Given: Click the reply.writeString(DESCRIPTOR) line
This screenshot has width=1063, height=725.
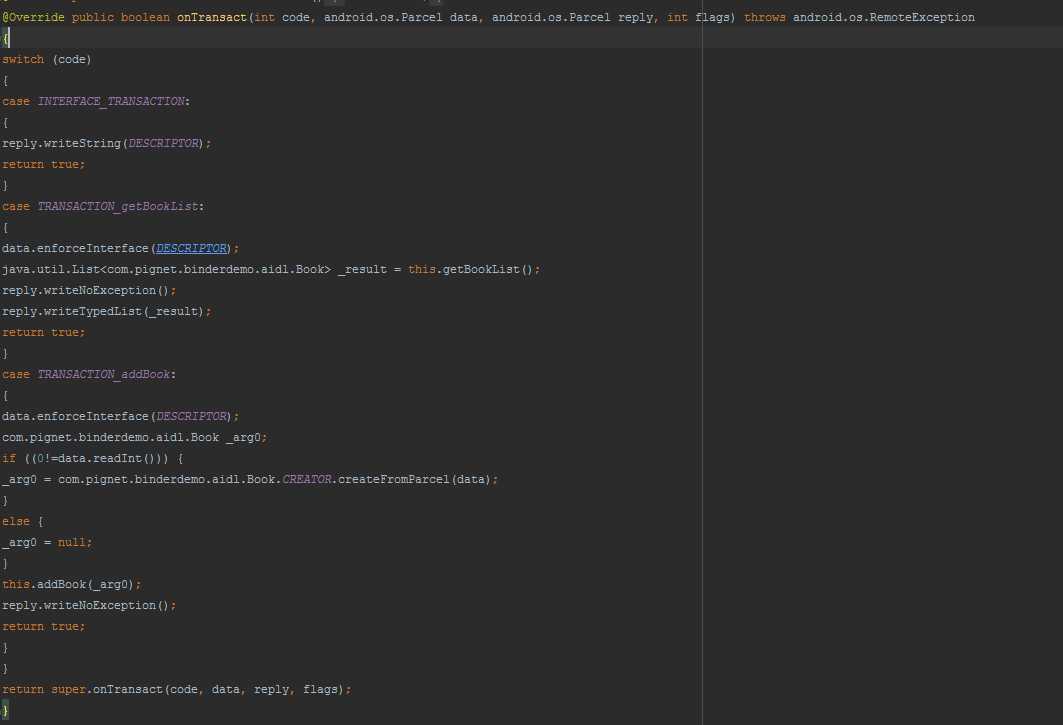Looking at the screenshot, I should [x=106, y=143].
